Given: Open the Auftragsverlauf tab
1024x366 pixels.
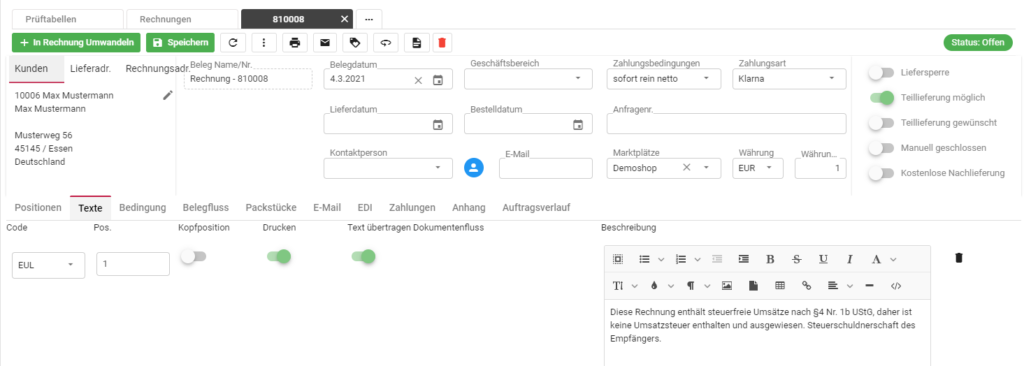Looking at the screenshot, I should 536,208.
